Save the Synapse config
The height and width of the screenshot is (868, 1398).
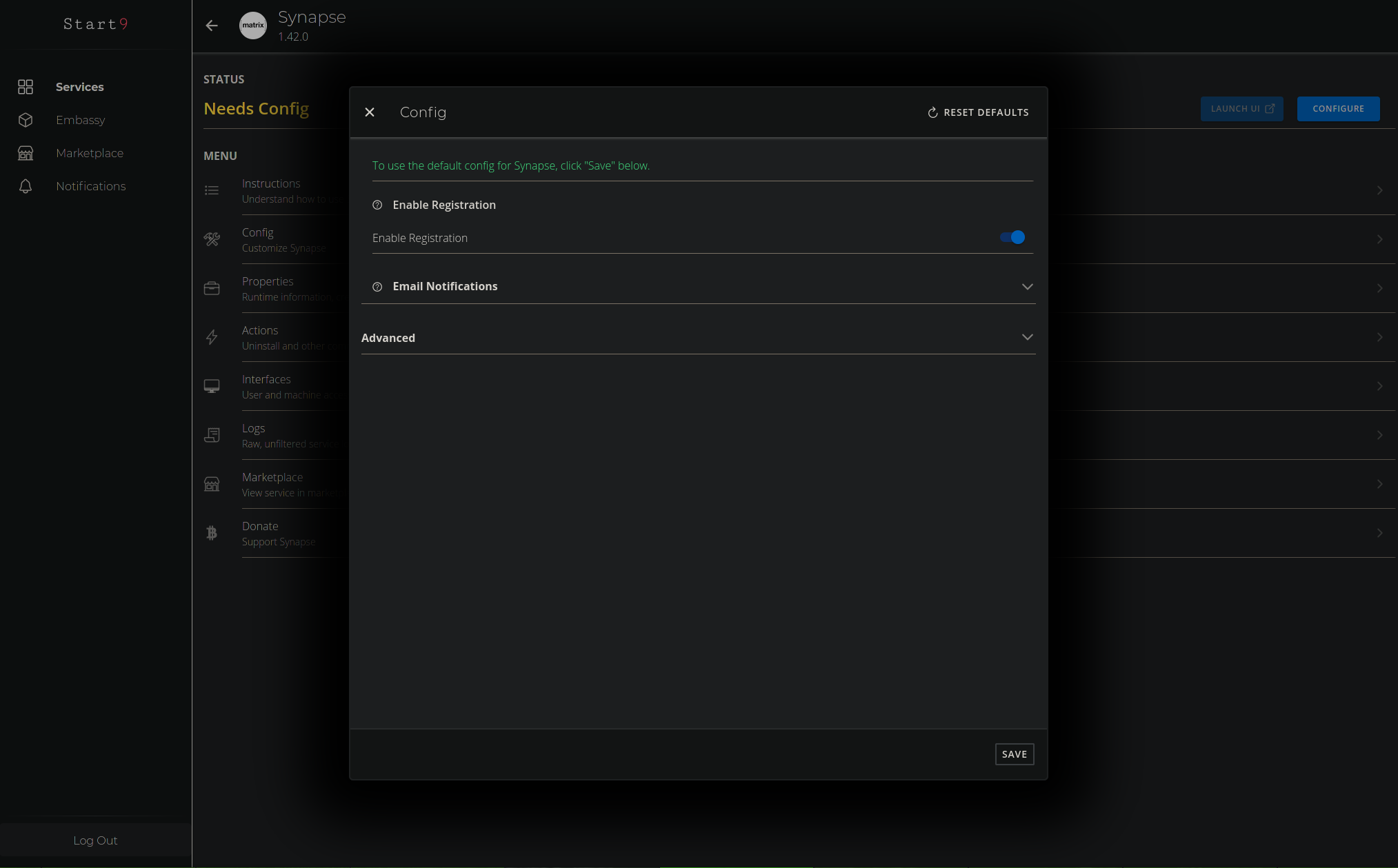tap(1014, 754)
